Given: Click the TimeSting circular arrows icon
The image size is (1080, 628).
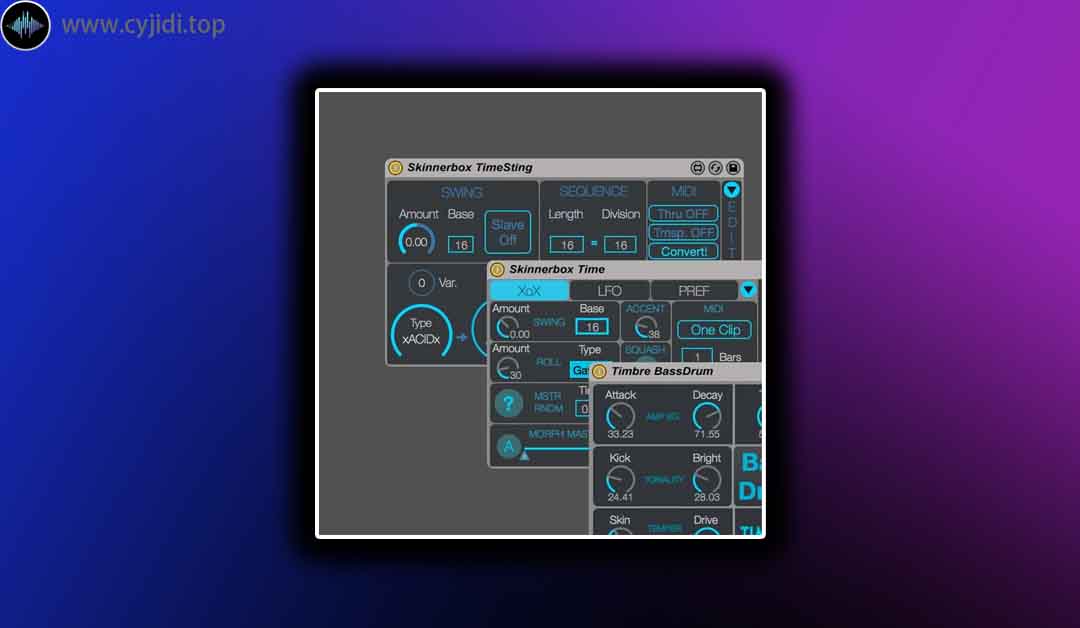Looking at the screenshot, I should click(x=715, y=168).
